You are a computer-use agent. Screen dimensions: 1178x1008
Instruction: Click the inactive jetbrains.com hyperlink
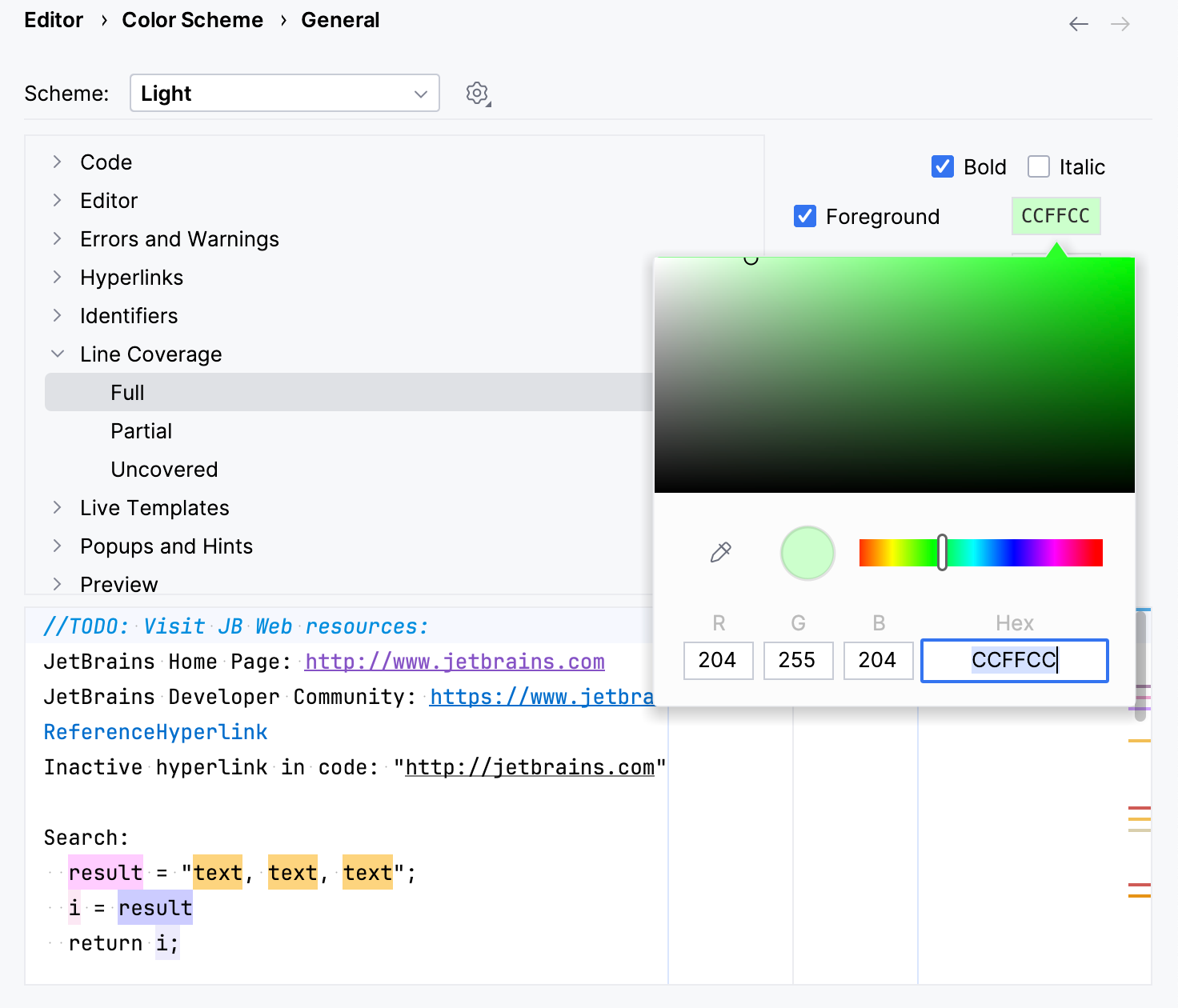(531, 767)
